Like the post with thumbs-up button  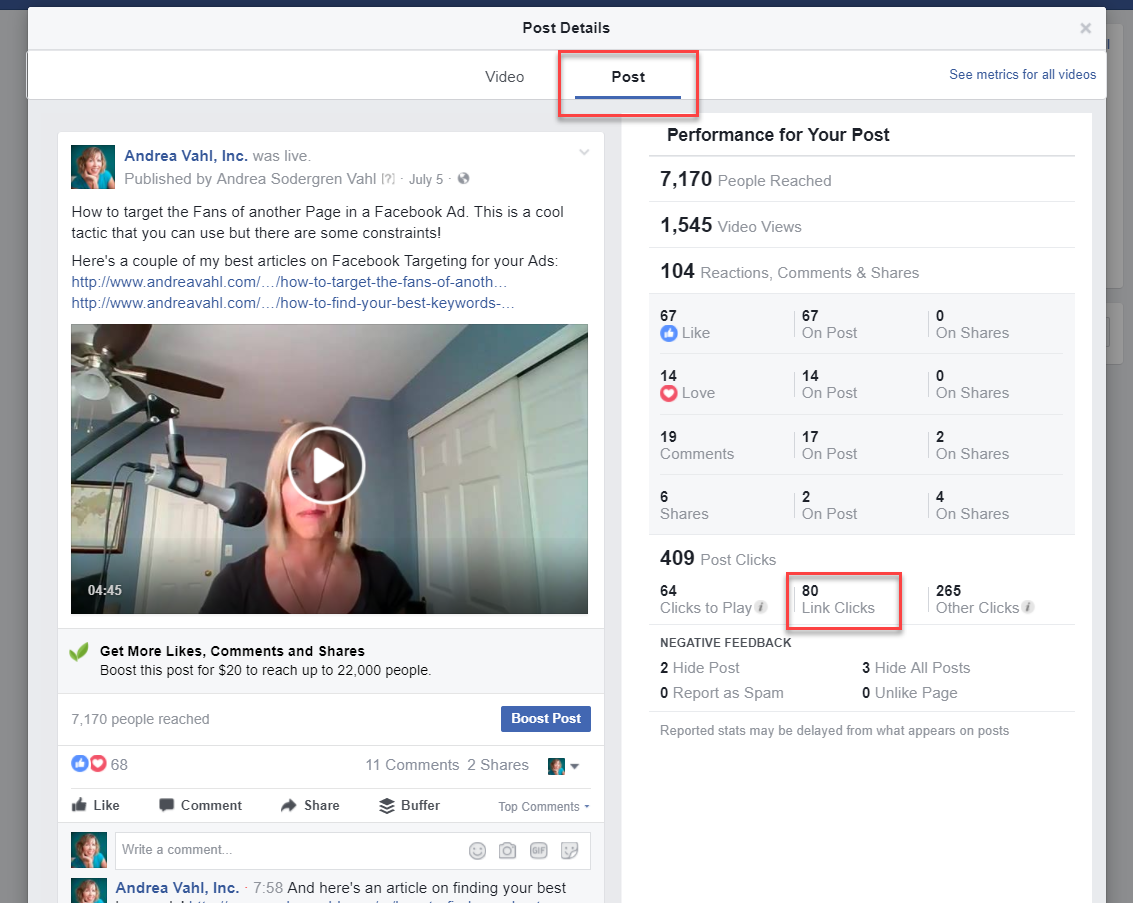click(x=95, y=805)
